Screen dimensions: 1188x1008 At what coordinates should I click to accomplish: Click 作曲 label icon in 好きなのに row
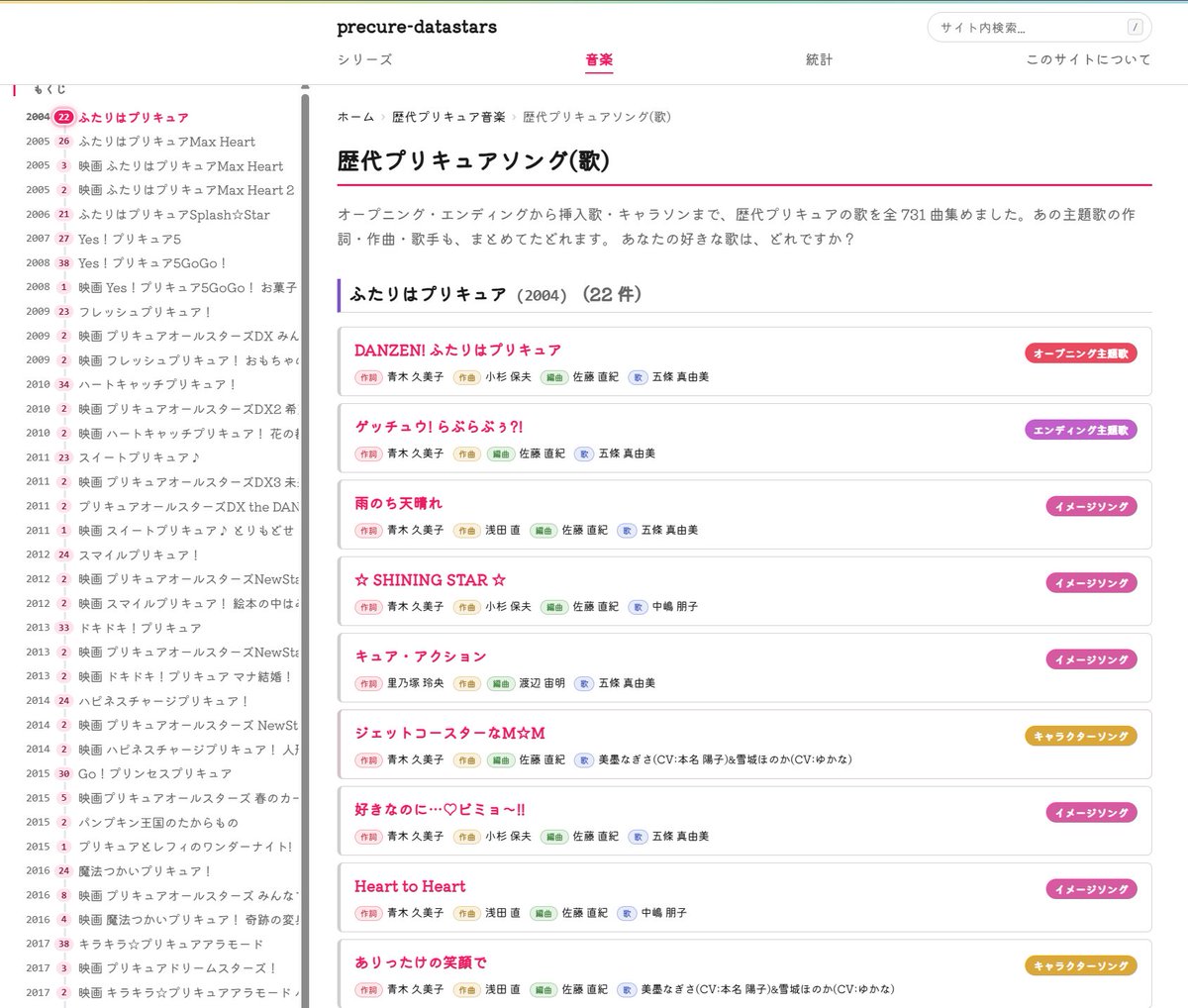click(x=466, y=837)
